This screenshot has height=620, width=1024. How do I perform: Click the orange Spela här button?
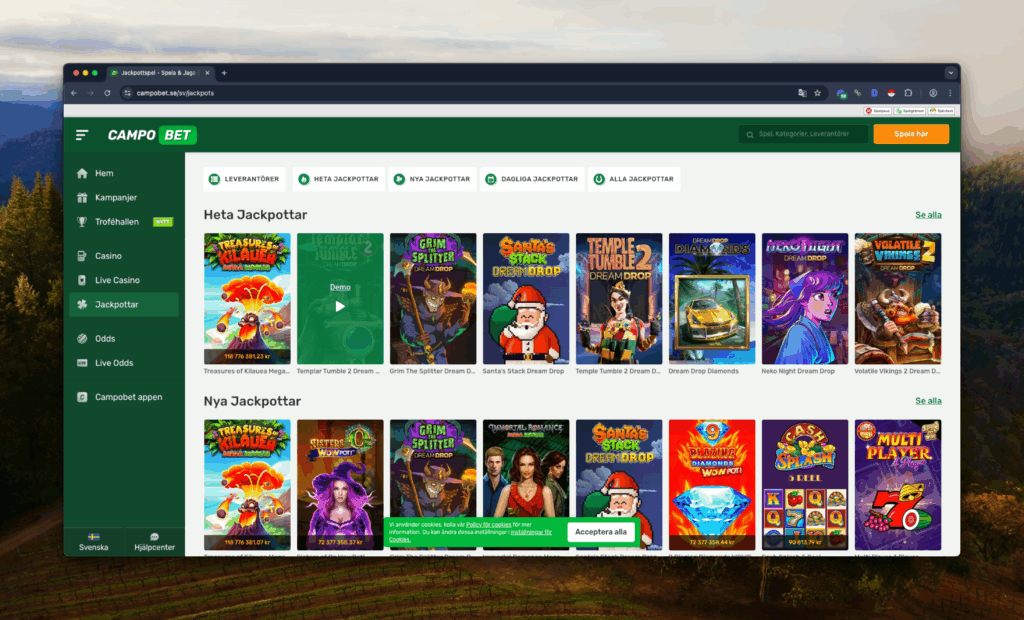click(x=911, y=134)
